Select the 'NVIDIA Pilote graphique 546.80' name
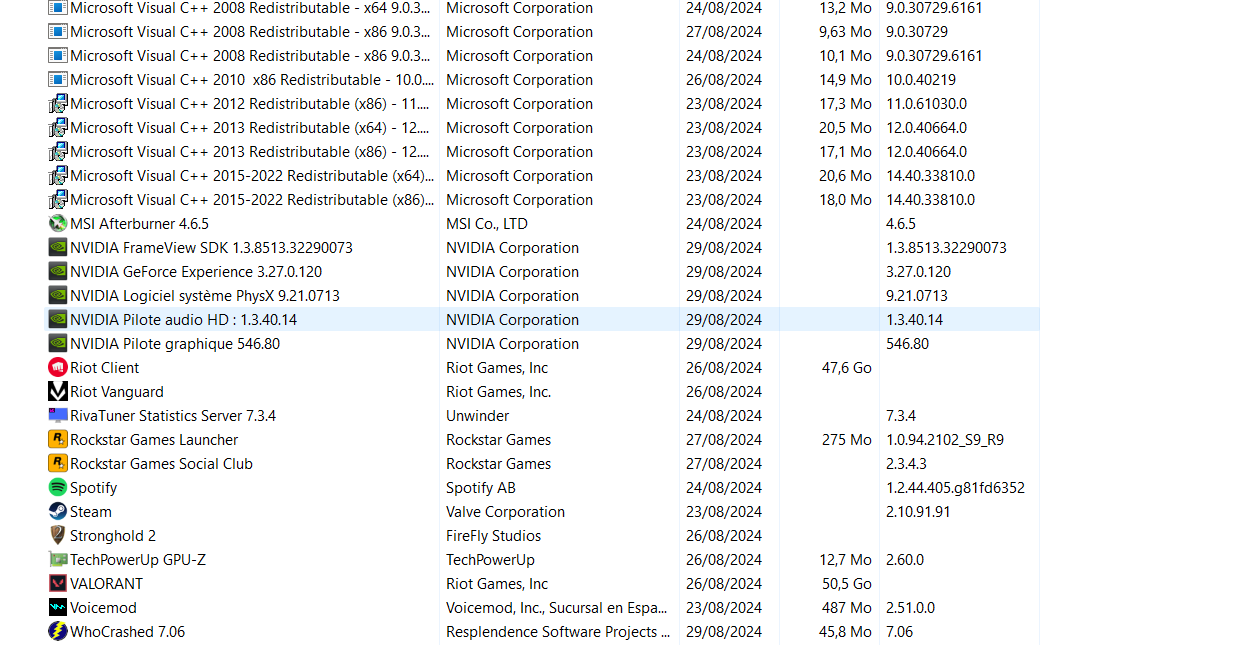The width and height of the screenshot is (1251, 645). tap(175, 344)
